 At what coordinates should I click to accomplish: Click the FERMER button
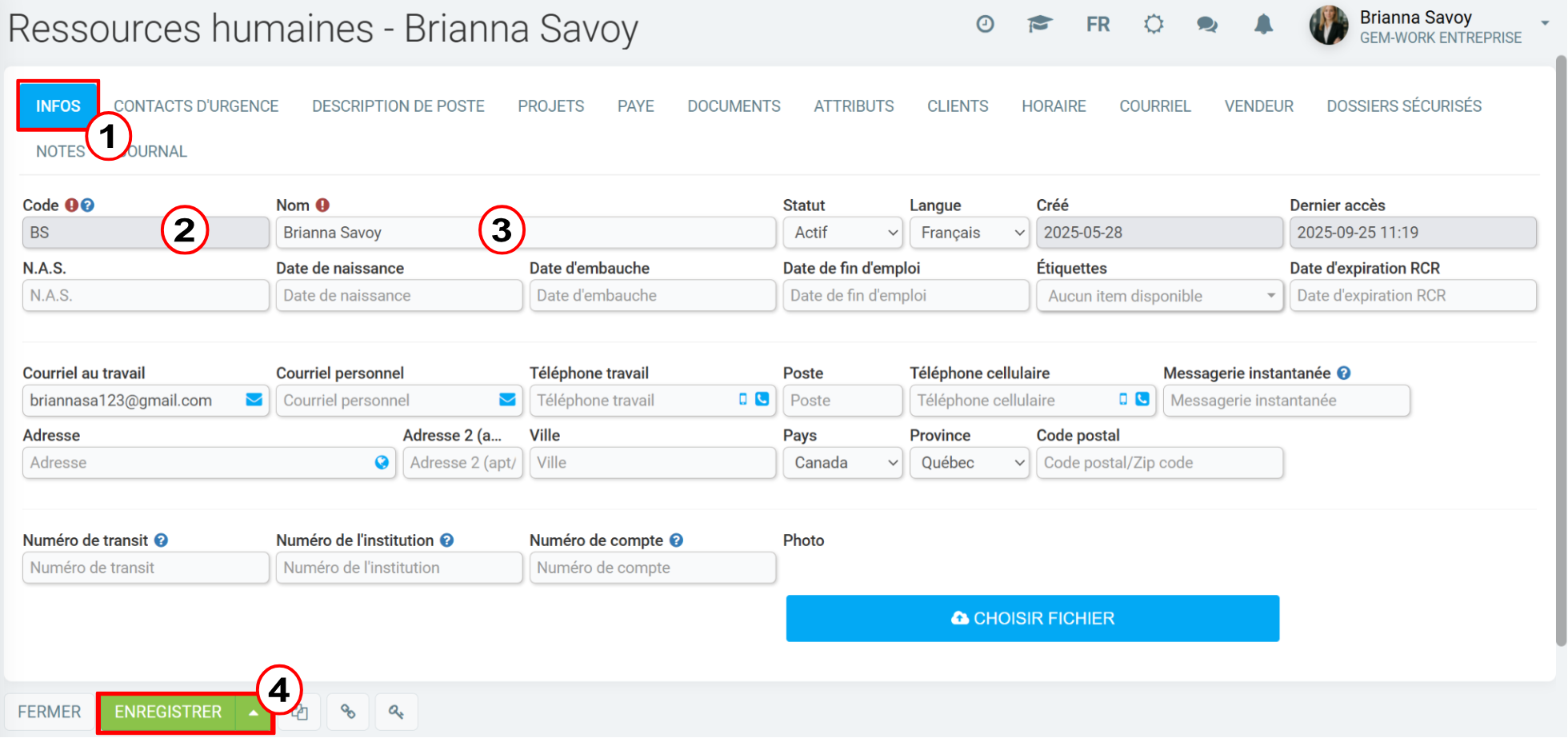[50, 712]
